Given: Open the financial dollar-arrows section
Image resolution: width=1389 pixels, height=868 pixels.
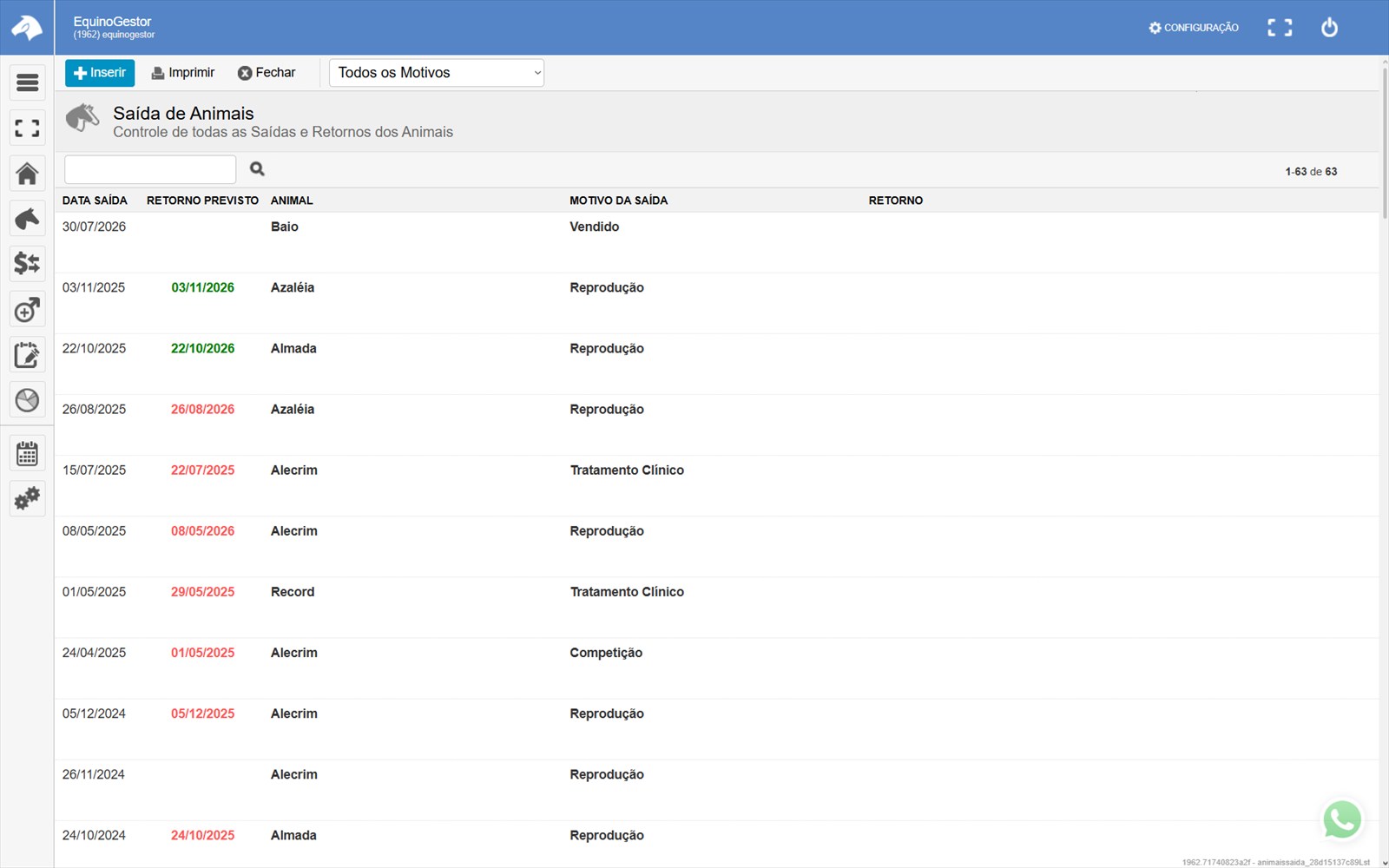Looking at the screenshot, I should coord(27,263).
